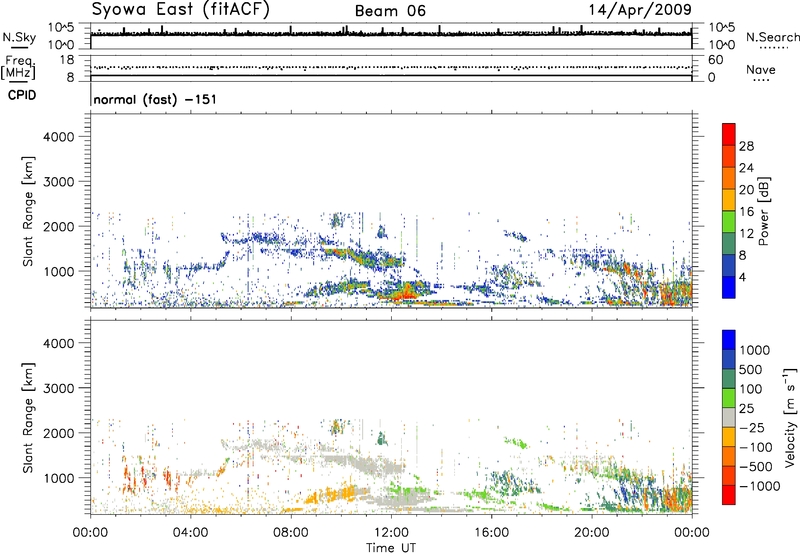This screenshot has width=800, height=554.
Task: Click the '60' tick right of frequency panel
Action: coord(715,60)
